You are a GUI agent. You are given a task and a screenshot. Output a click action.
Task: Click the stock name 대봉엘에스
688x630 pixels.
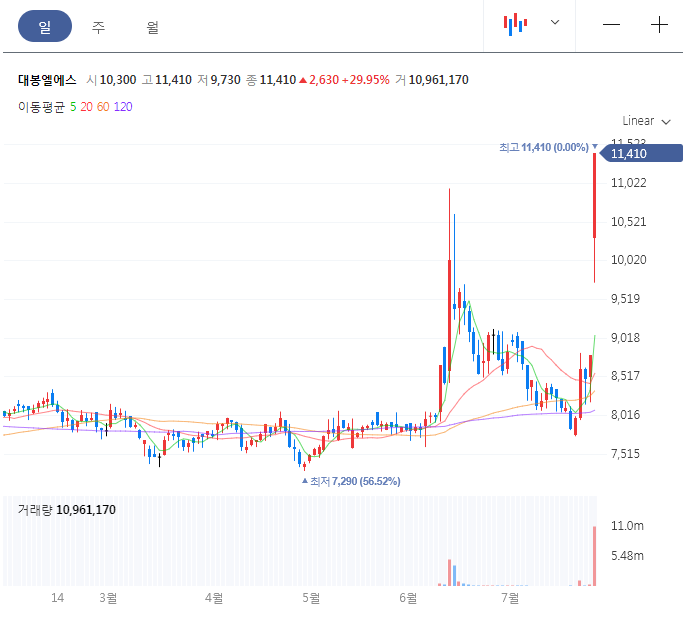pyautogui.click(x=47, y=80)
